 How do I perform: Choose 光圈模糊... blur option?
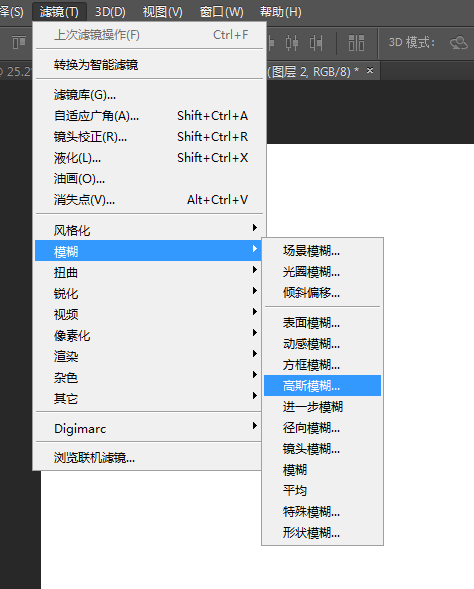[322, 272]
